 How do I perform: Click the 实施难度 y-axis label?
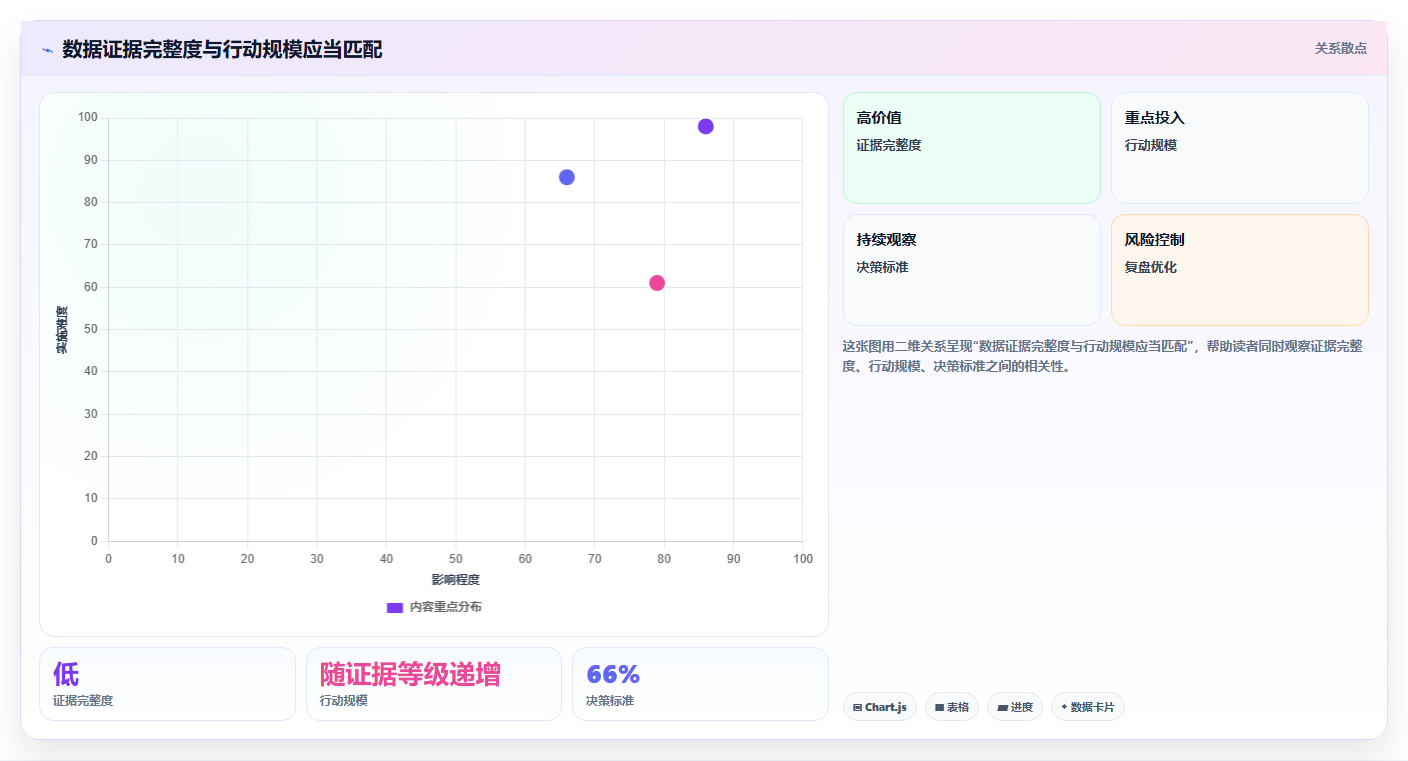pyautogui.click(x=62, y=330)
